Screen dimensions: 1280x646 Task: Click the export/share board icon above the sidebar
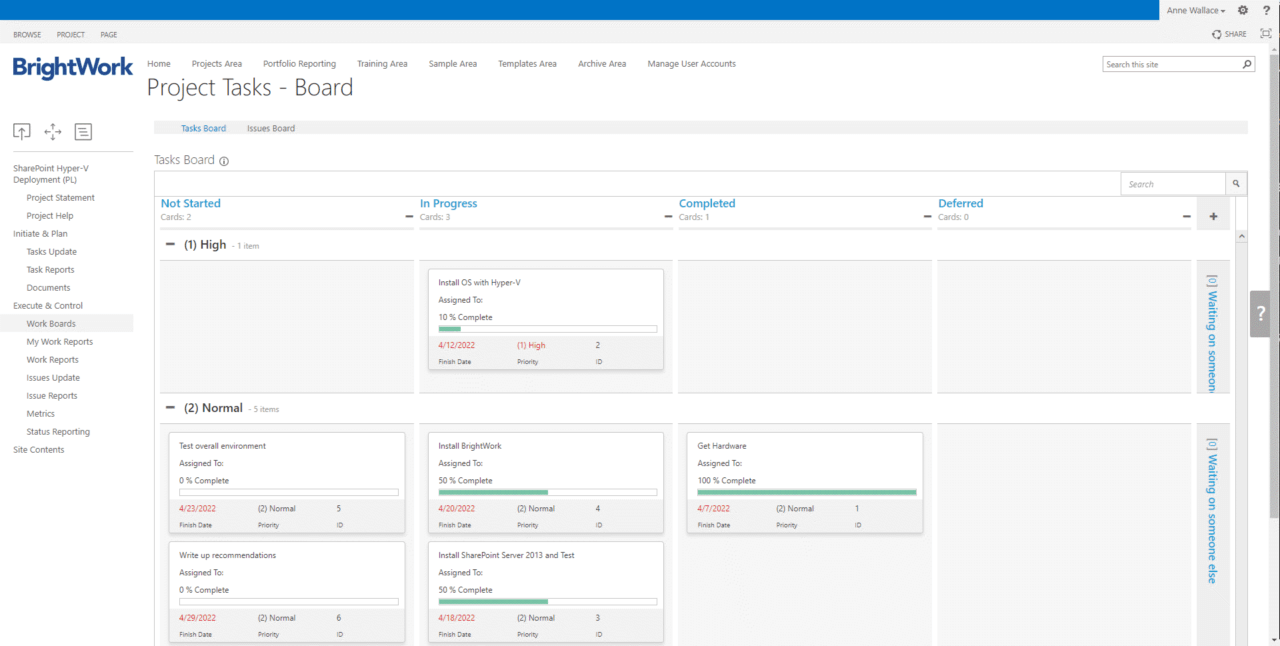pyautogui.click(x=22, y=131)
